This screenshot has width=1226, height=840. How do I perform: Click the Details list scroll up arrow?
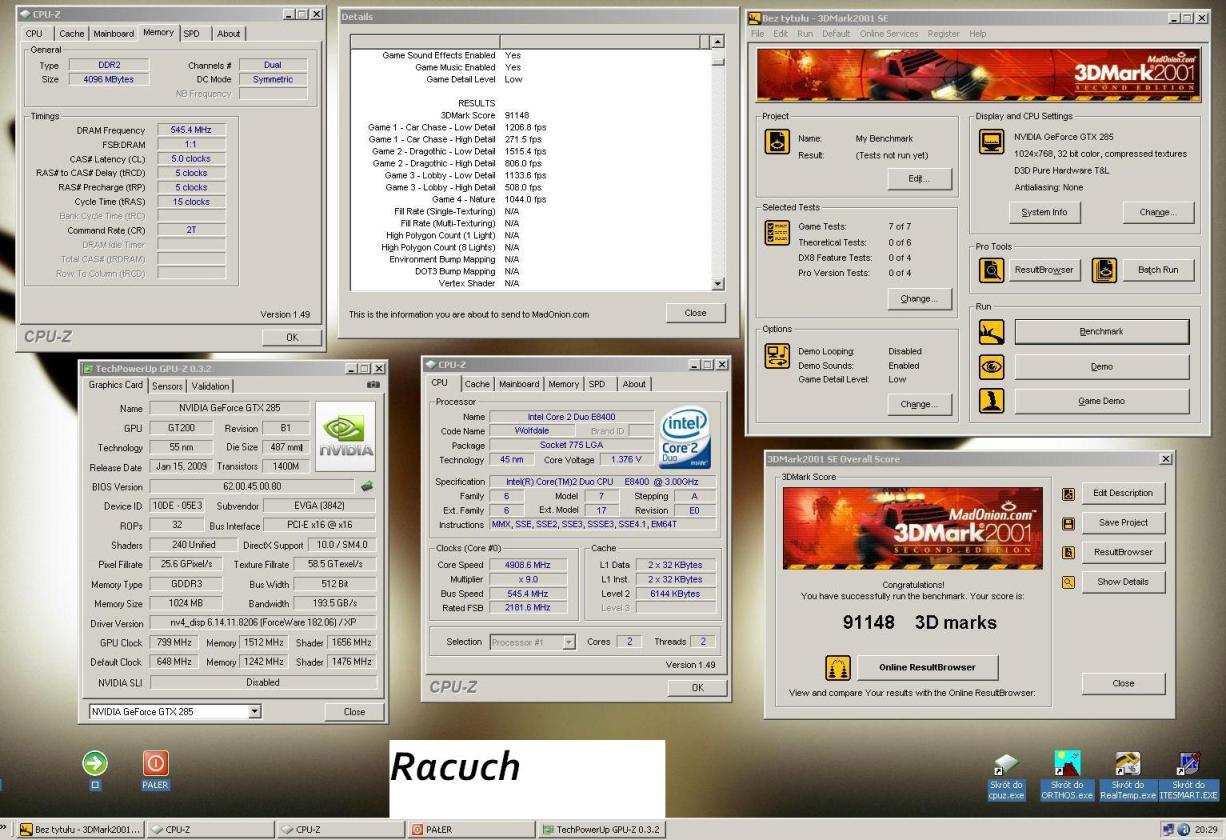click(716, 41)
